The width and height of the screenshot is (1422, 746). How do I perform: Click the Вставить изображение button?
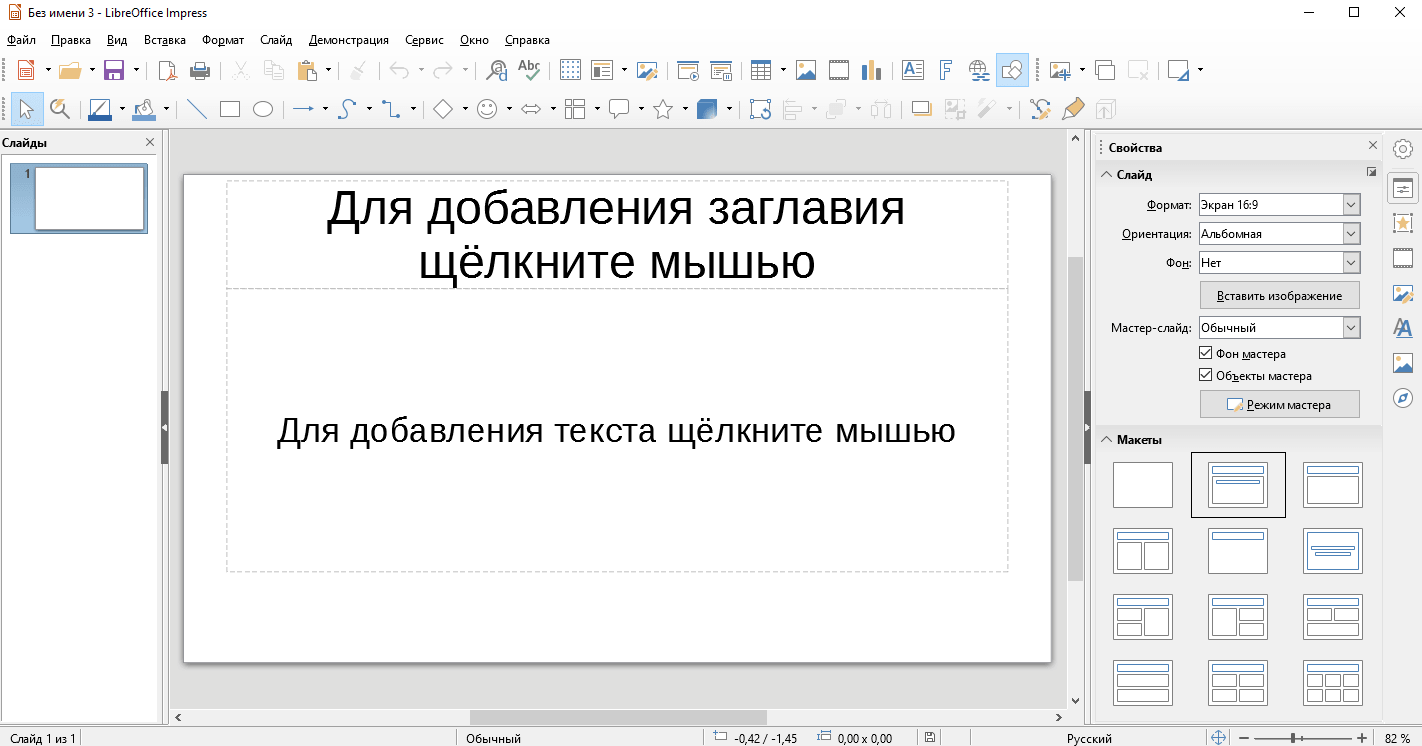point(1279,296)
